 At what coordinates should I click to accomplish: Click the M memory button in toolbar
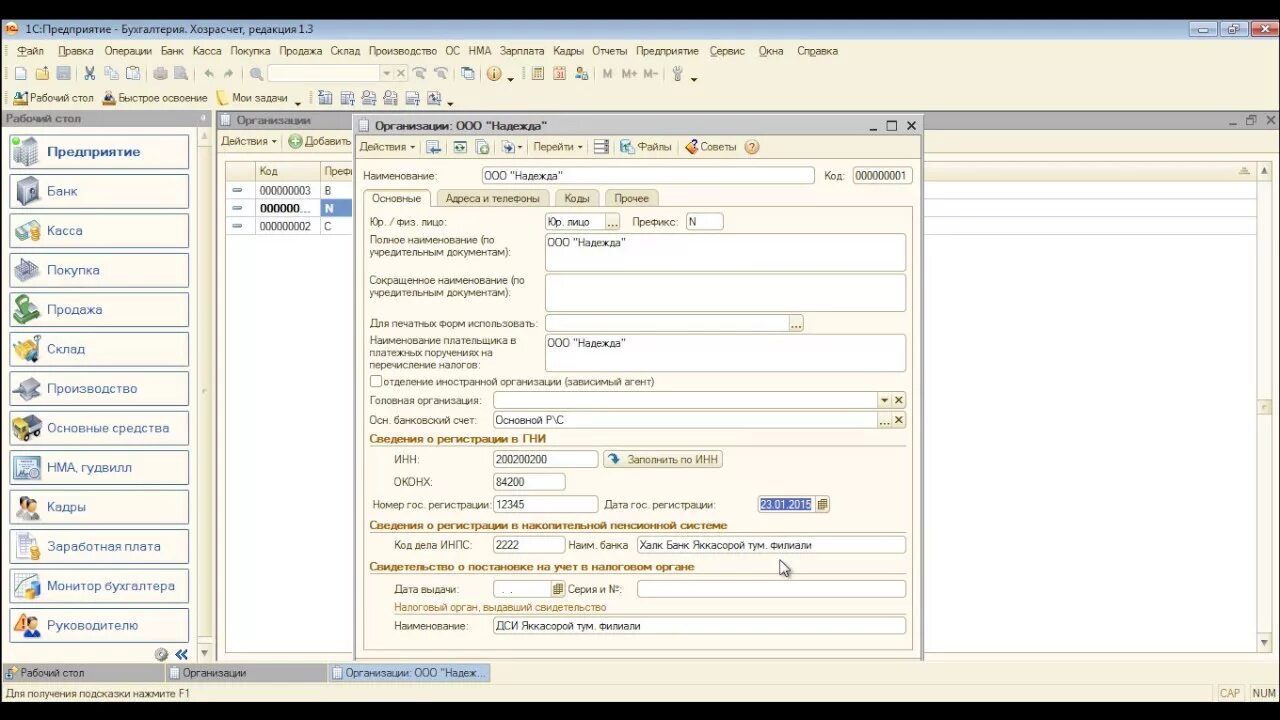(x=607, y=74)
